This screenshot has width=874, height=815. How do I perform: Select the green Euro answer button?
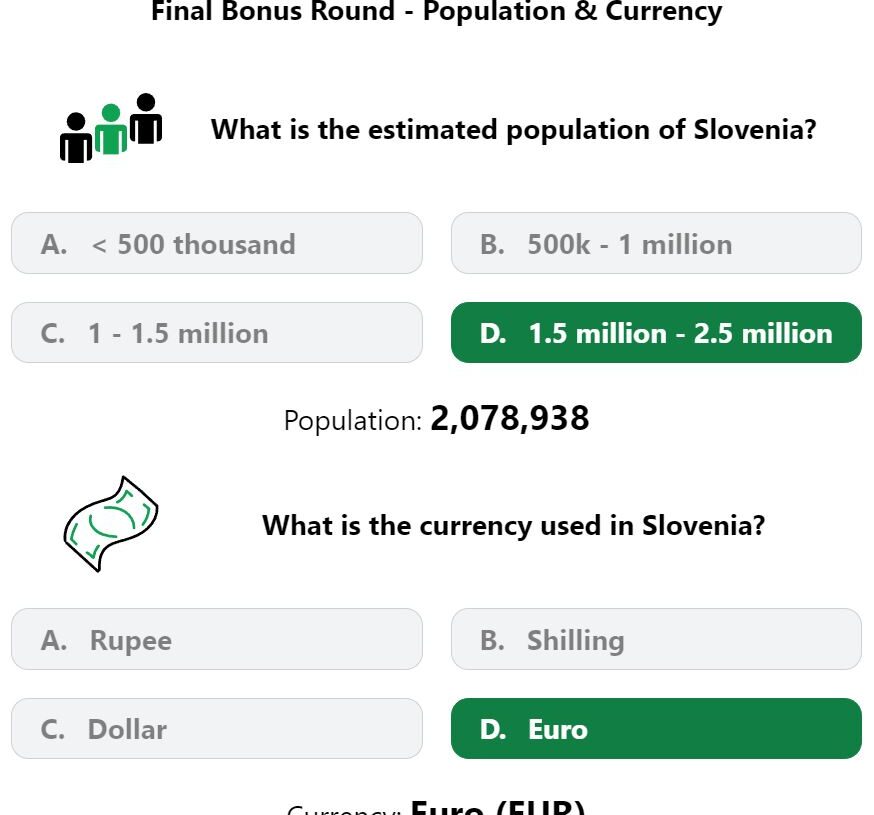pos(656,729)
